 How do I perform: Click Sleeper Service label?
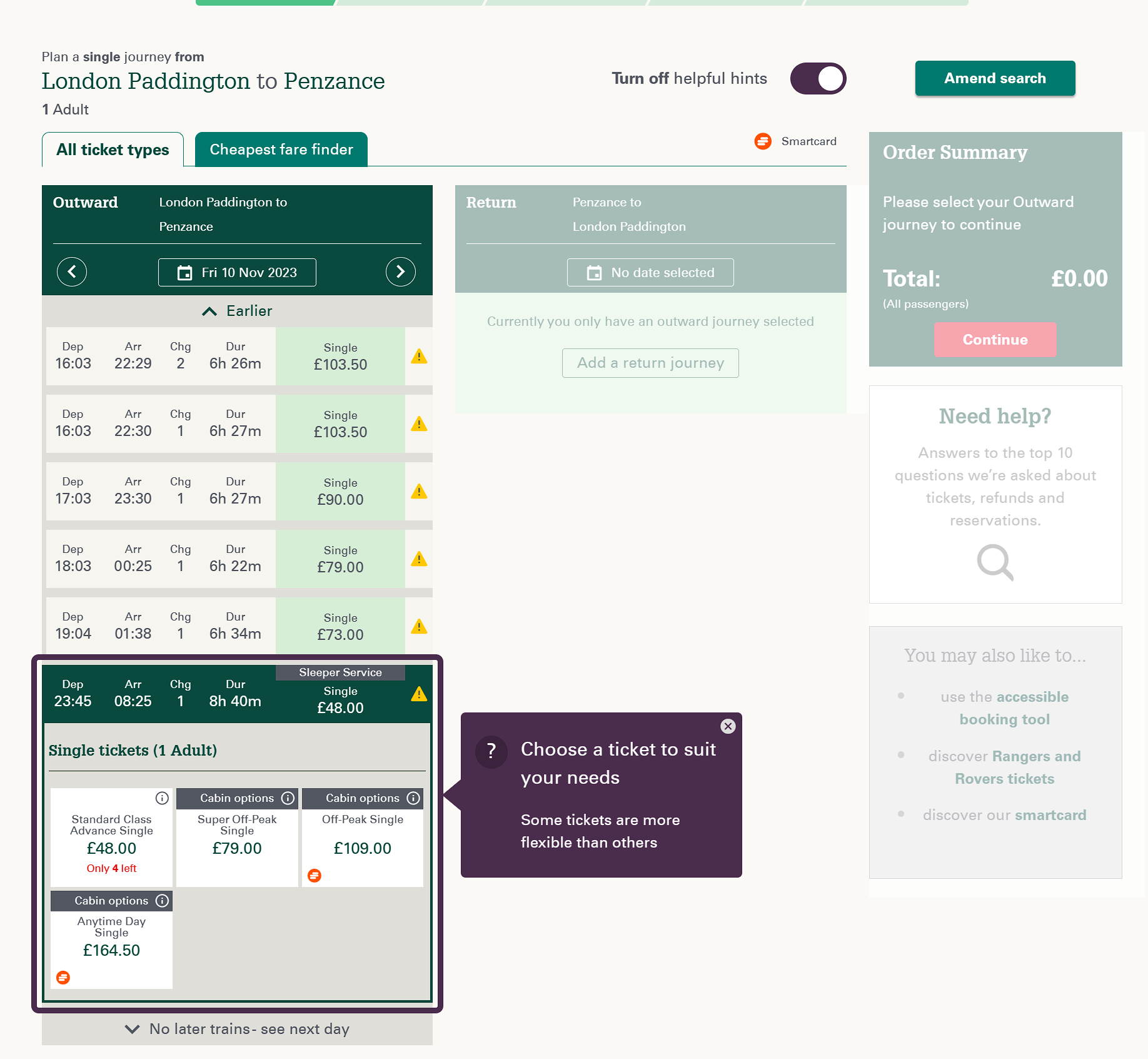pos(340,672)
